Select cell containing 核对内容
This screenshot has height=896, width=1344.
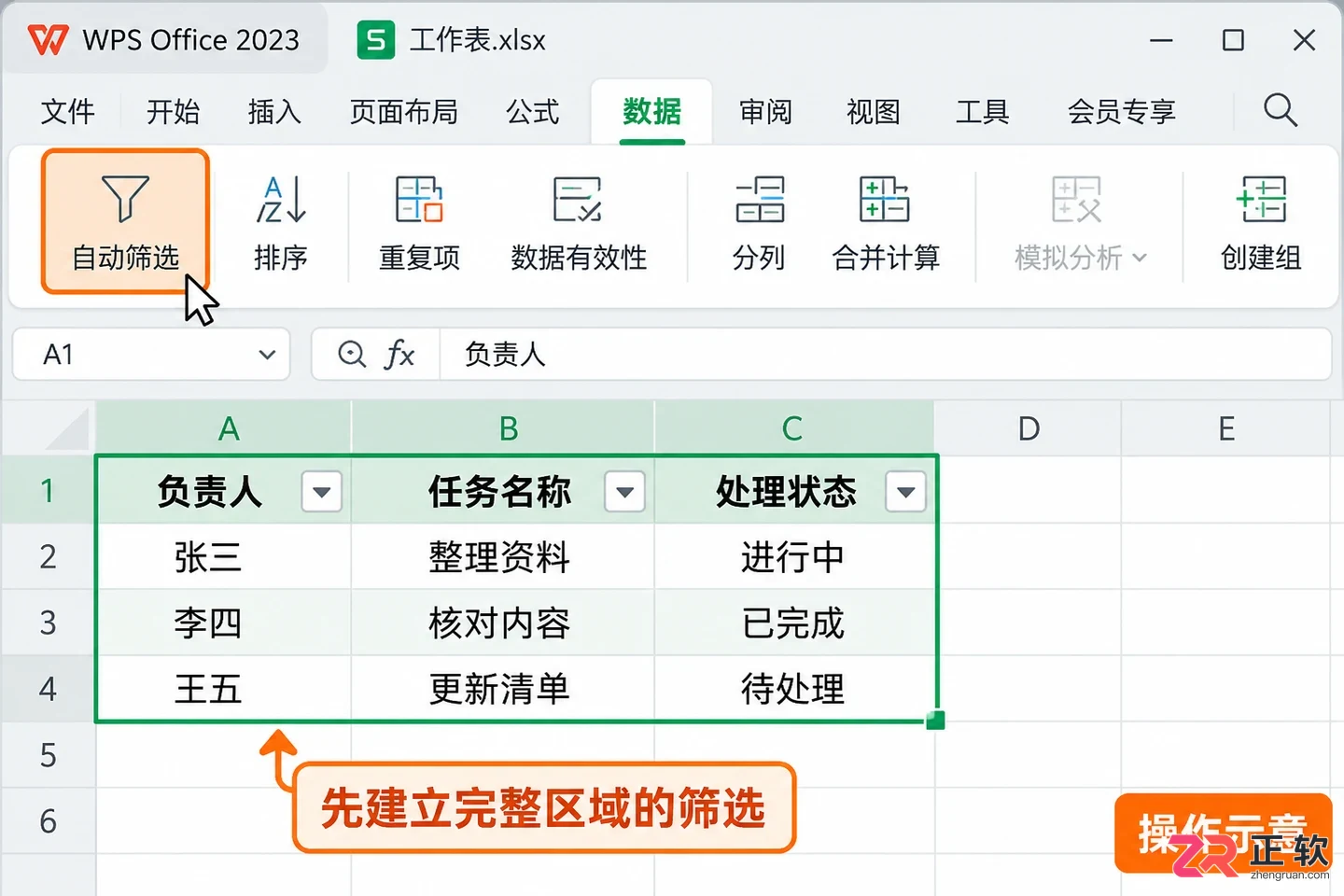[x=503, y=623]
